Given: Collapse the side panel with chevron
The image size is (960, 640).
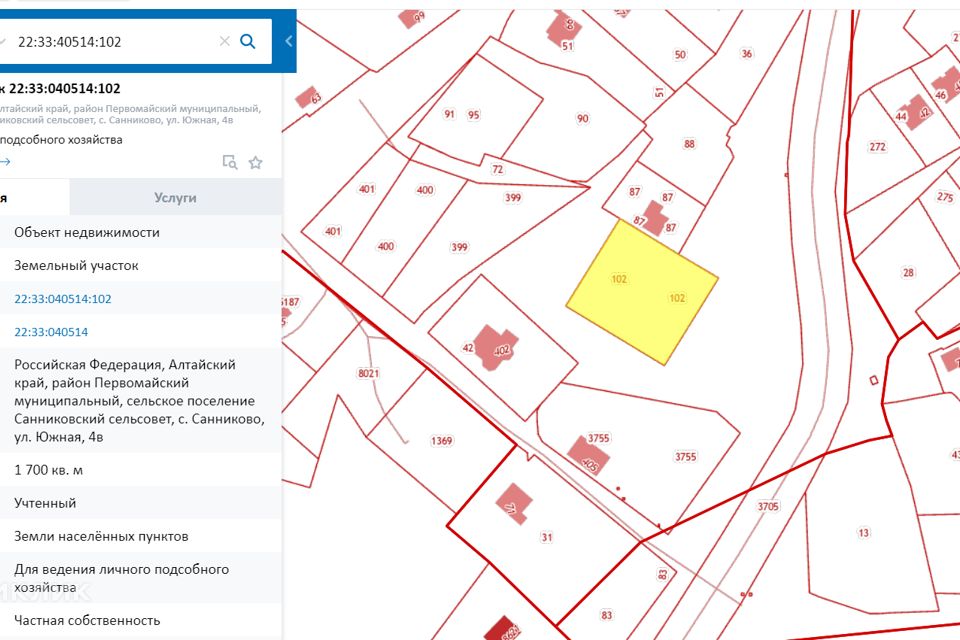Looking at the screenshot, I should 288,41.
